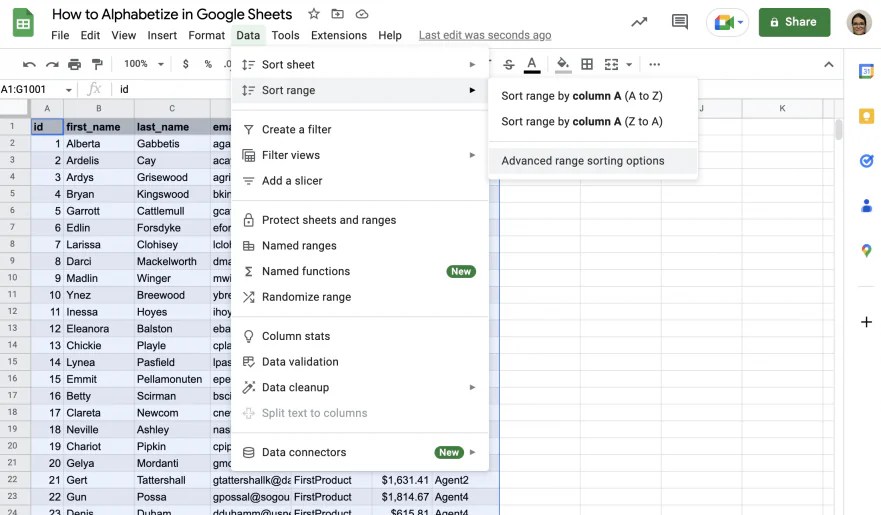Open Contacts side panel
Screen dimensions: 881x515
pos(866,206)
